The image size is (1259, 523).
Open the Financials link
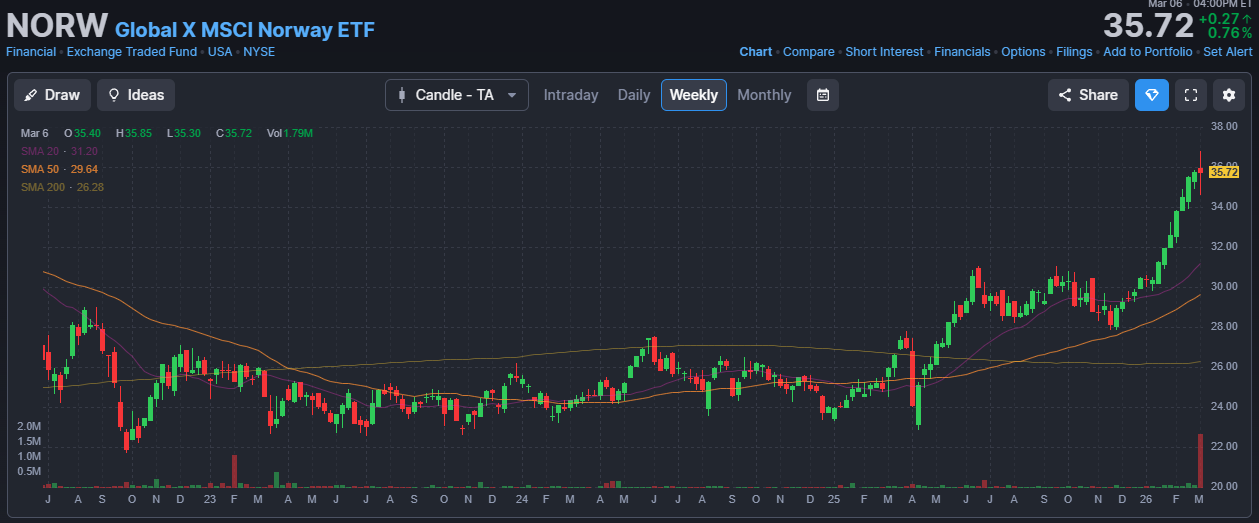click(962, 52)
